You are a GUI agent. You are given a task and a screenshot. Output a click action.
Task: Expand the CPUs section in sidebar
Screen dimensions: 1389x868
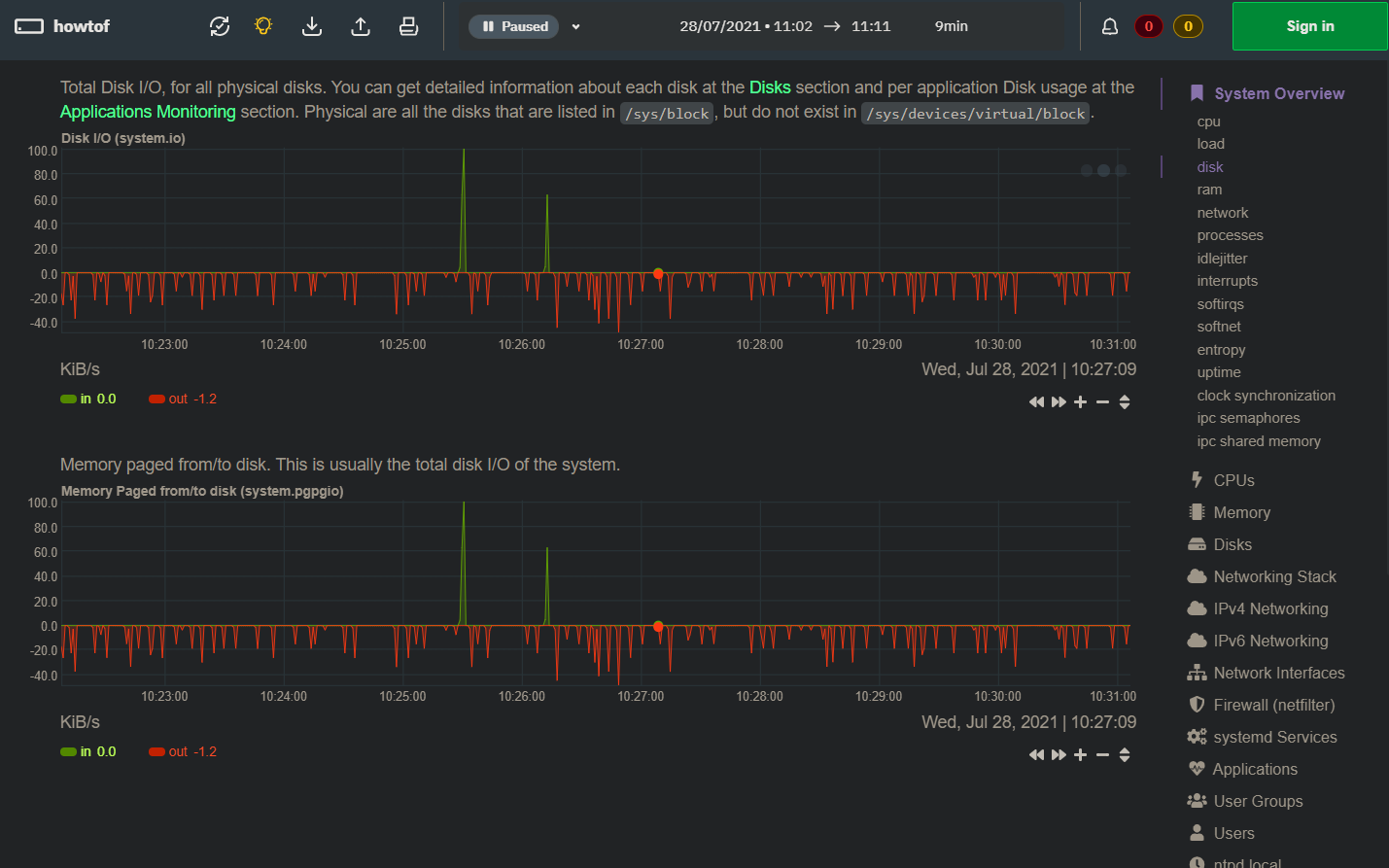coord(1233,480)
